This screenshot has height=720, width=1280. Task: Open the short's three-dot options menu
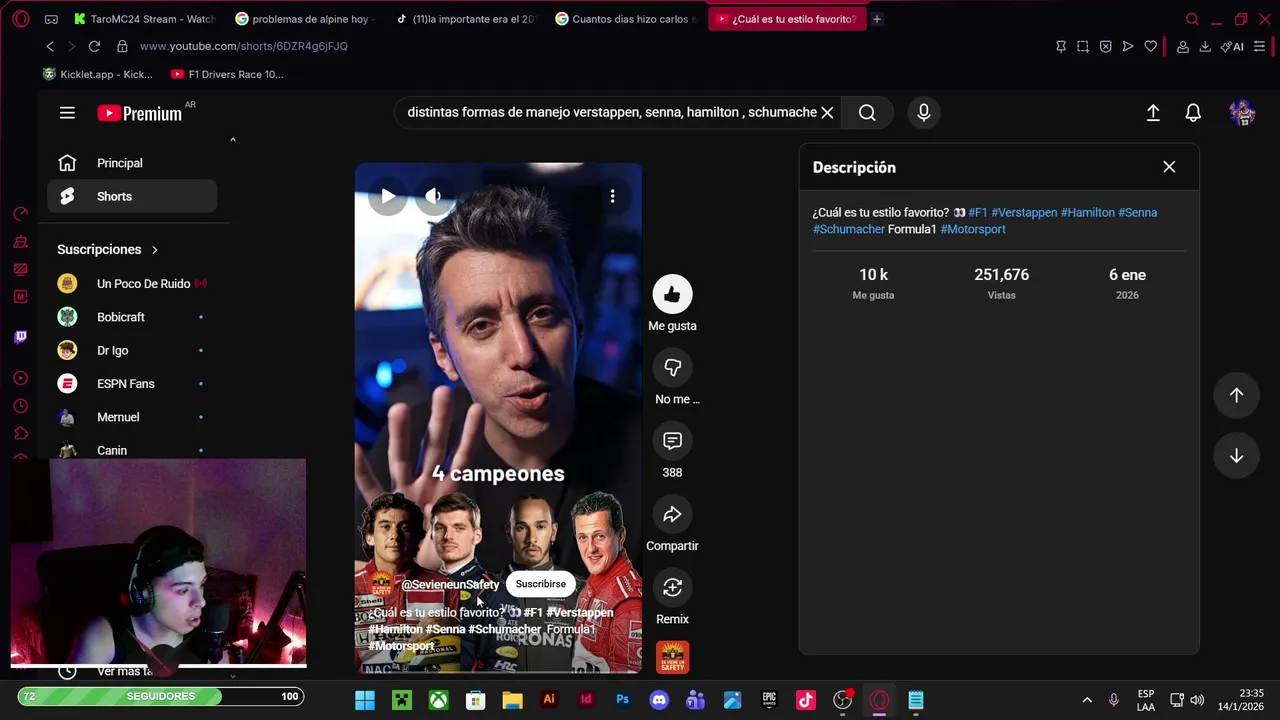pos(612,196)
